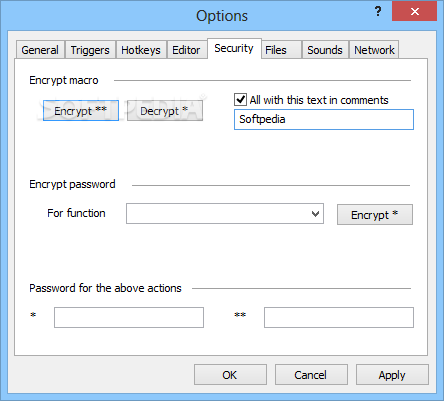
Task: Go to the Editor tab
Action: click(186, 50)
